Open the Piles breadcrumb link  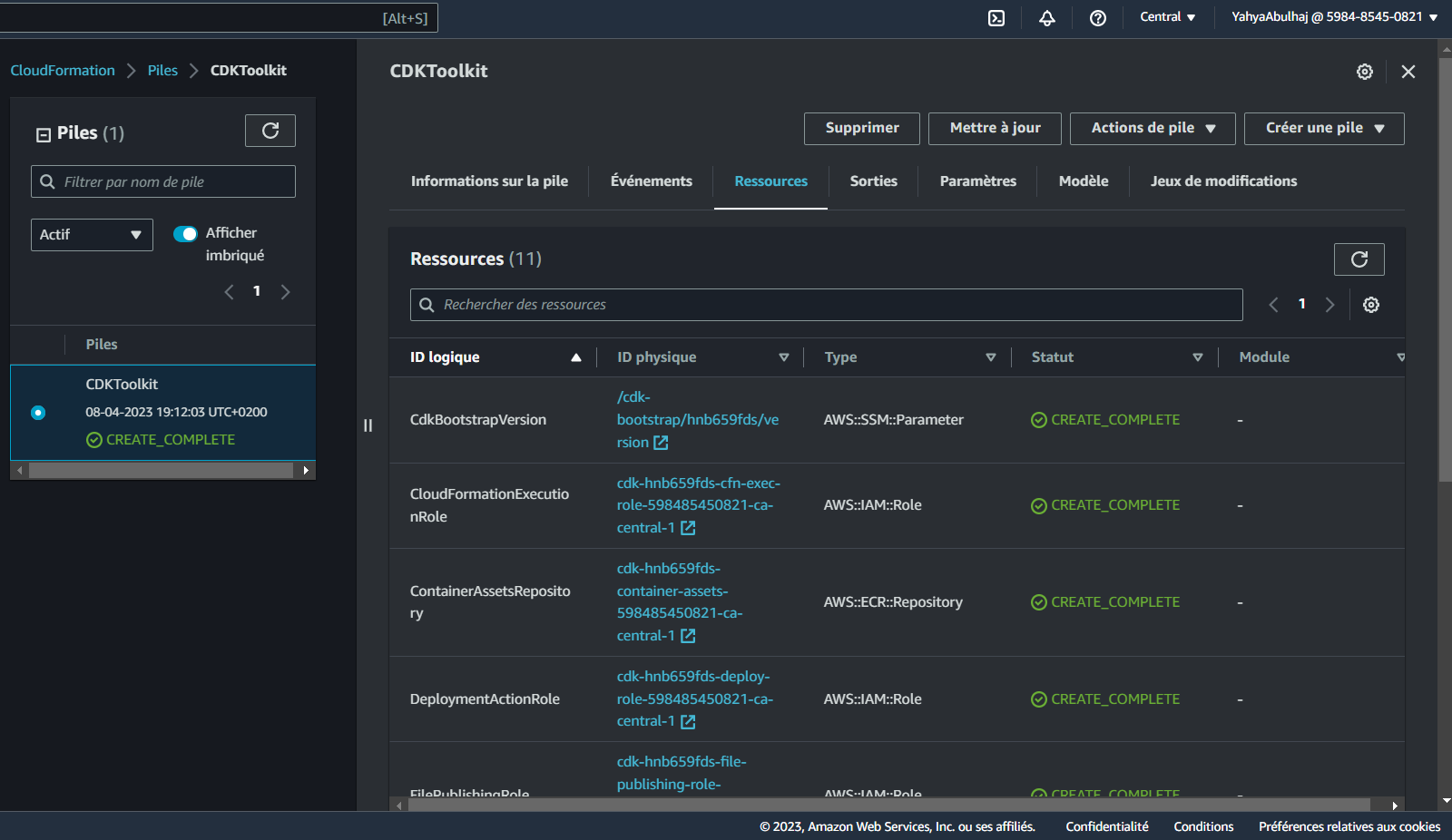[162, 71]
